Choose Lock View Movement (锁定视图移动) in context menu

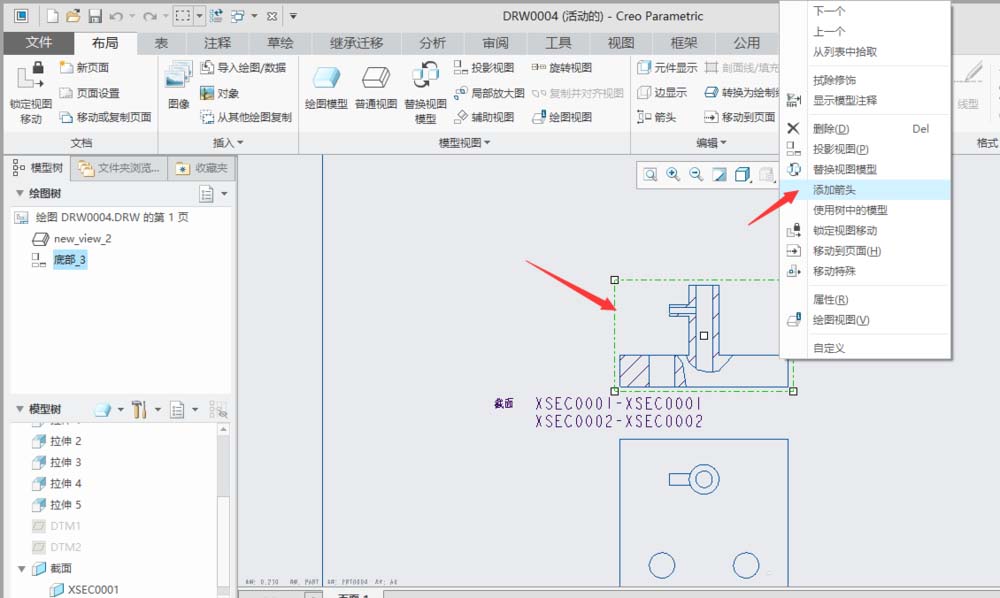[x=865, y=230]
